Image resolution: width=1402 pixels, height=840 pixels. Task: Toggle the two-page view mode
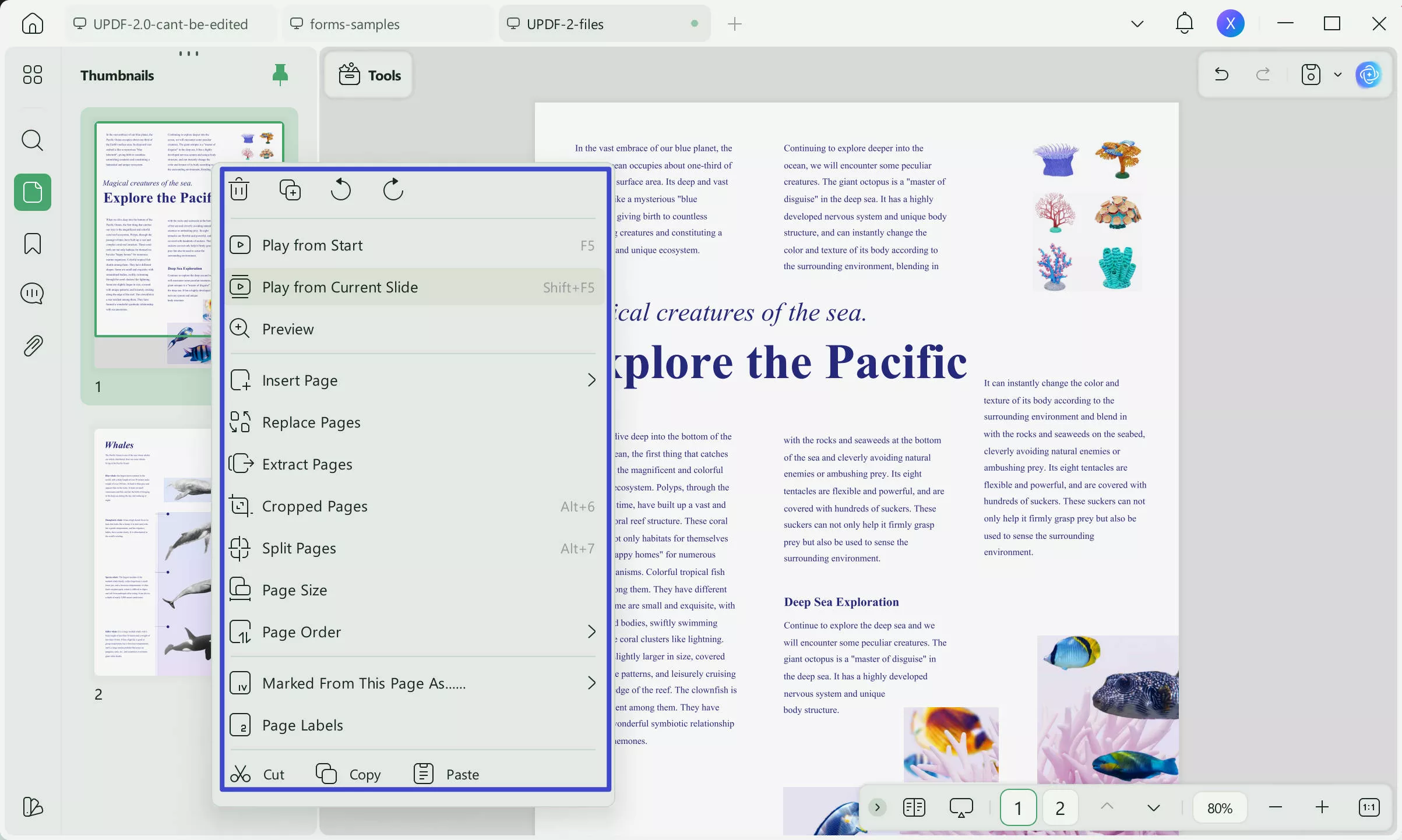tap(913, 807)
